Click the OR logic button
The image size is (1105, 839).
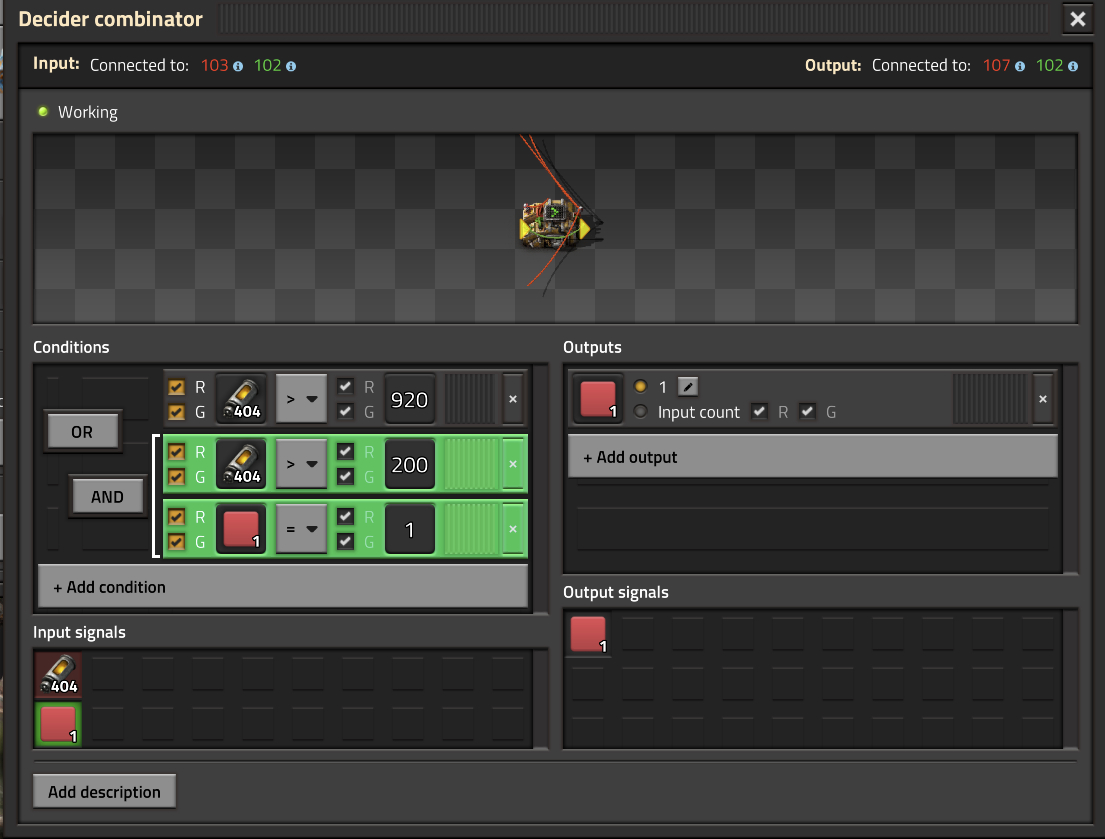pyautogui.click(x=83, y=432)
